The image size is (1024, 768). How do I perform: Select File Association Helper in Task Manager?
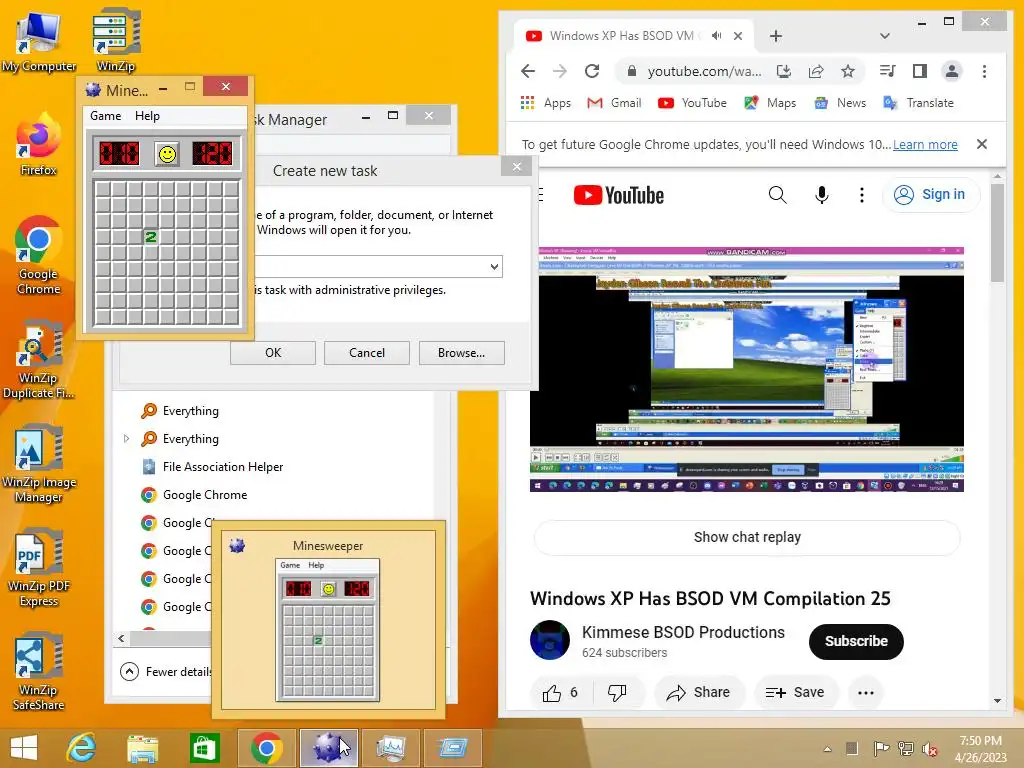pos(223,466)
